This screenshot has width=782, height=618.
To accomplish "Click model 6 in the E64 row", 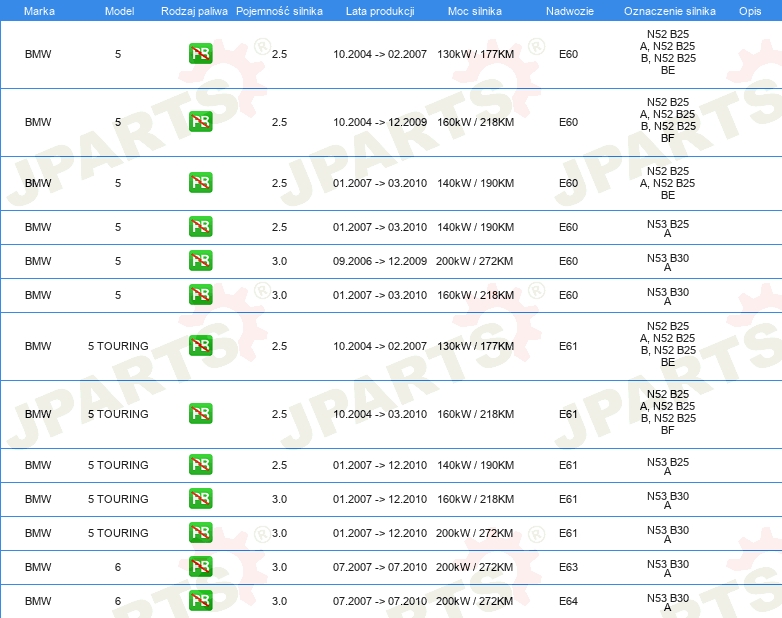I will click(118, 601).
